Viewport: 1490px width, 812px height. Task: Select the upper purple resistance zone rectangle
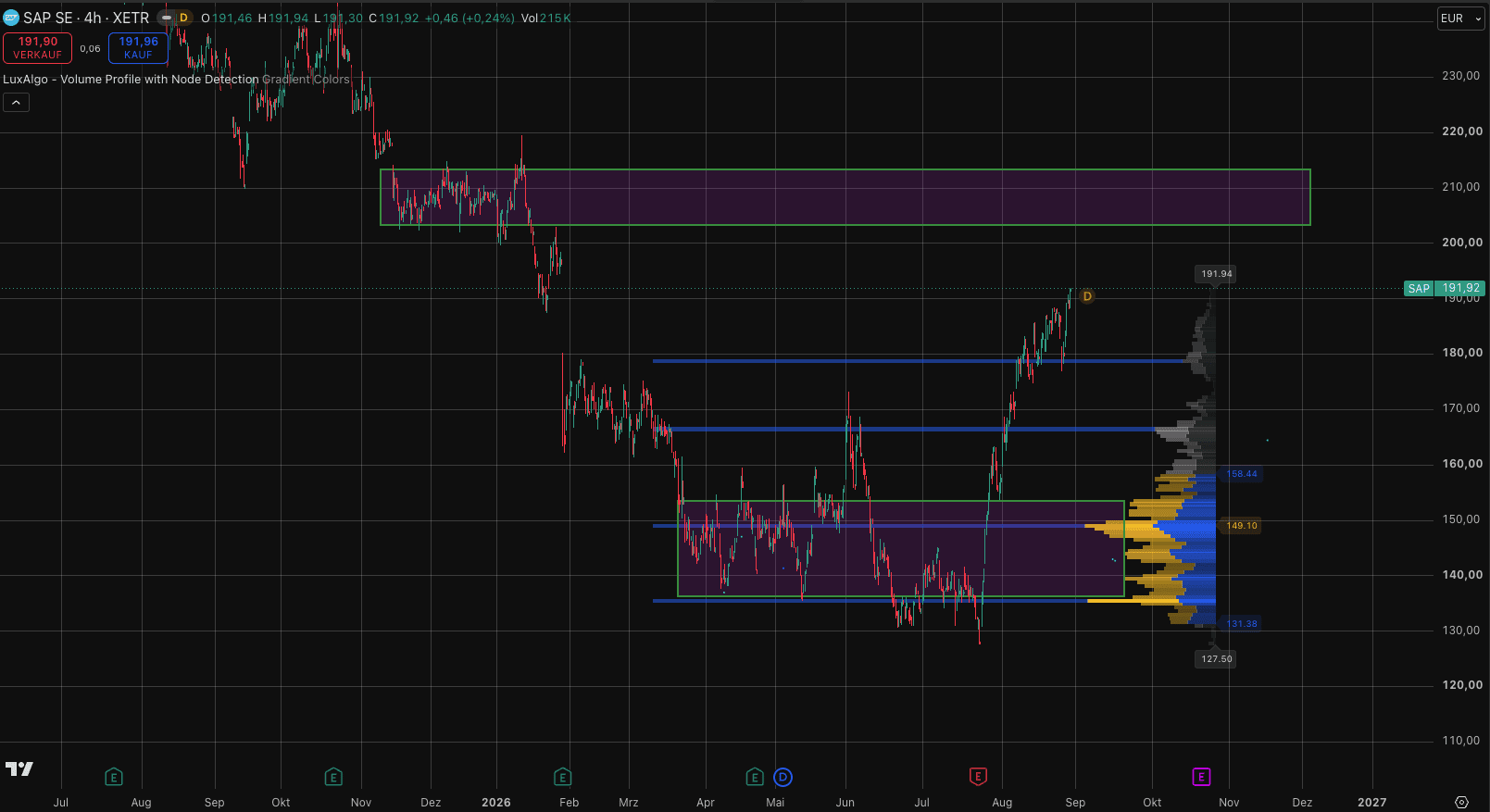845,197
